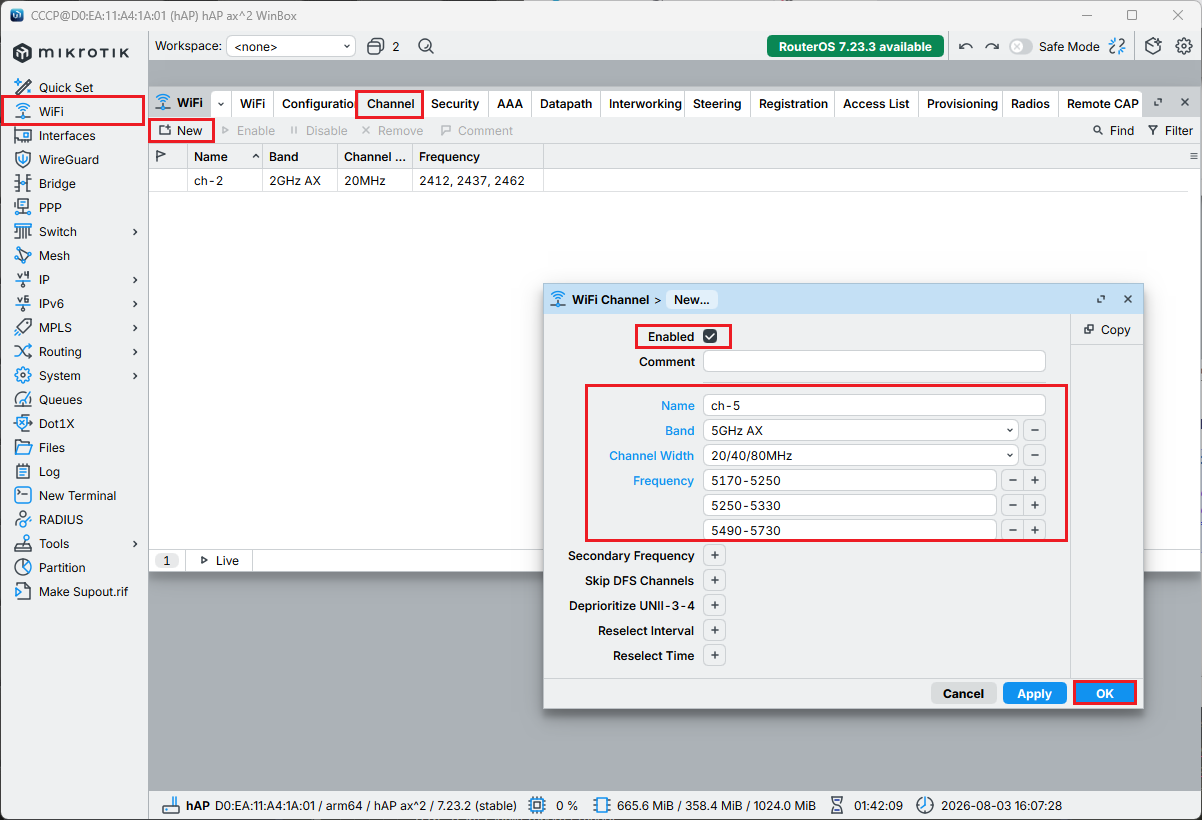
Task: Expand the Workspace dropdown
Action: coord(291,46)
